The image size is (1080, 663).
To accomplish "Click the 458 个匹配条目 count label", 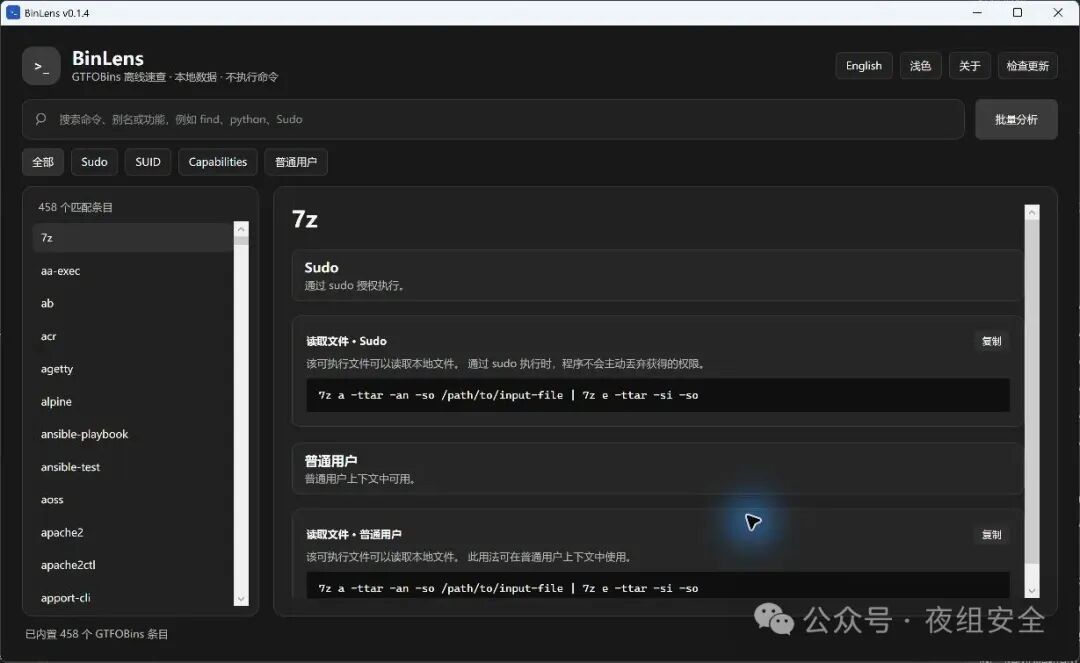I will tap(75, 207).
